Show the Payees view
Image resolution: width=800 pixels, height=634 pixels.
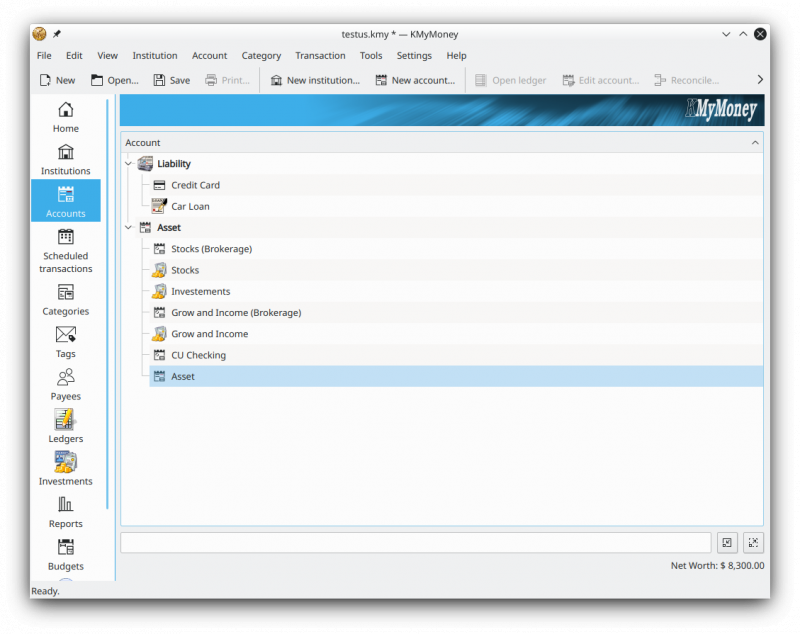65,385
